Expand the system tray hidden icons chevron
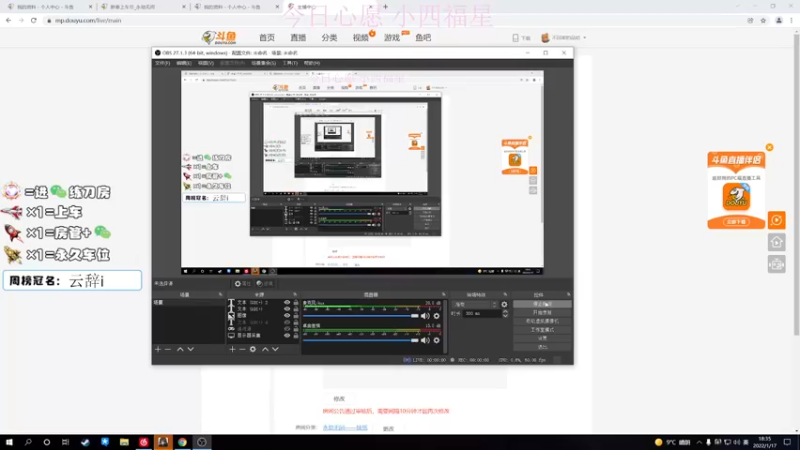800x450 pixels. [699, 442]
